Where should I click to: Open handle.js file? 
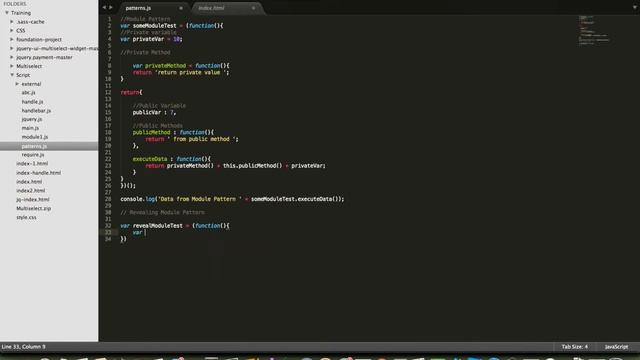[x=32, y=102]
